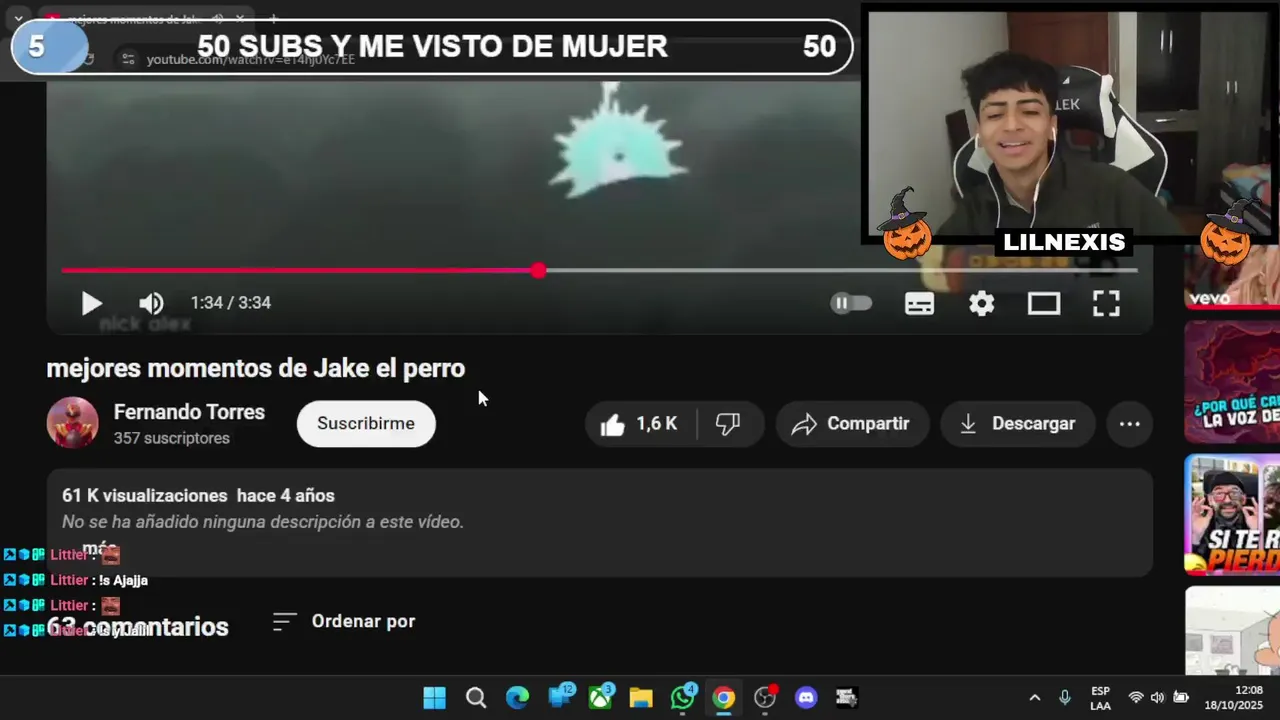Expand the video description box
This screenshot has height=720, width=1280.
(600, 522)
